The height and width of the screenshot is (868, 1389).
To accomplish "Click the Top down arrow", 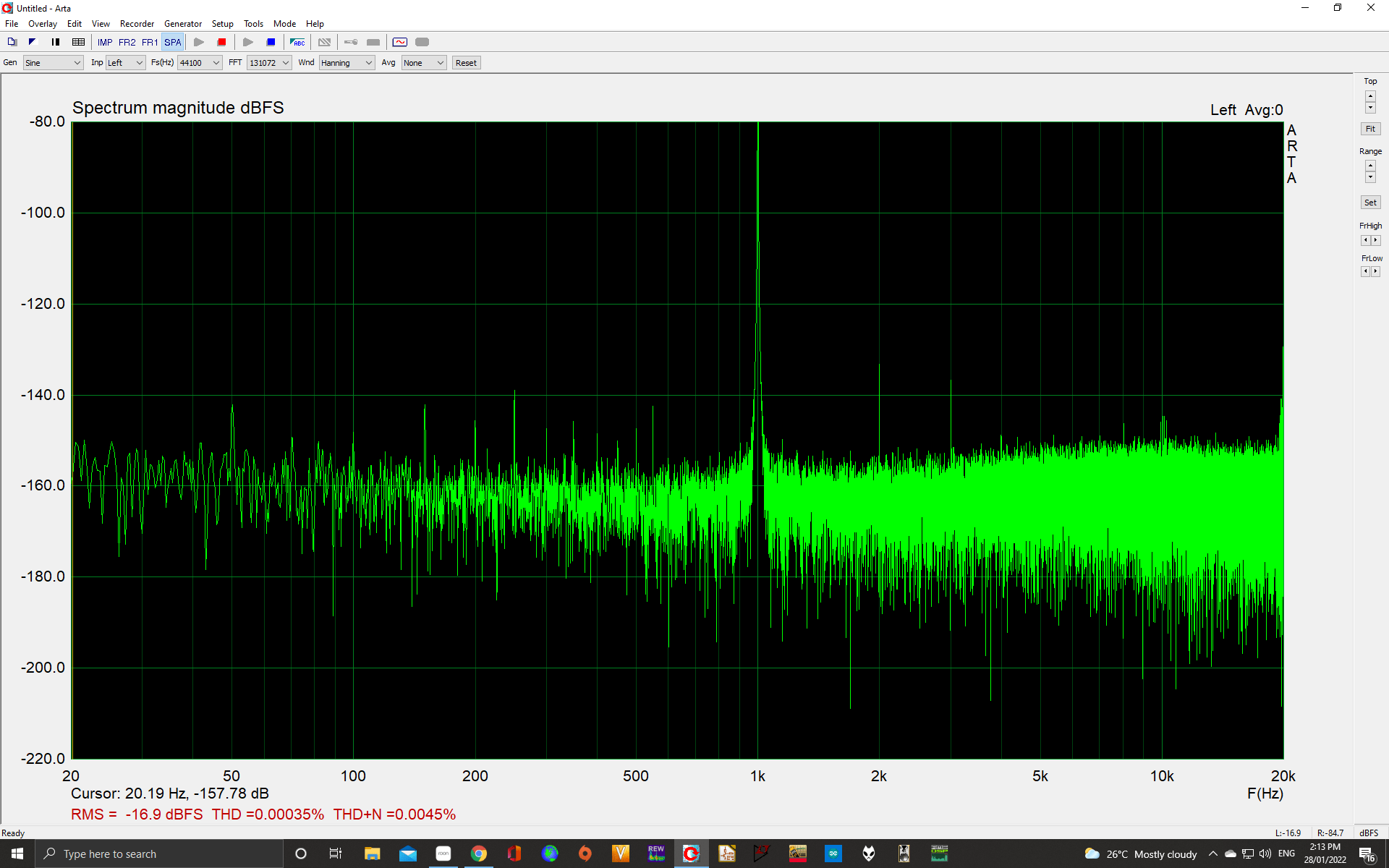I will coord(1370,108).
